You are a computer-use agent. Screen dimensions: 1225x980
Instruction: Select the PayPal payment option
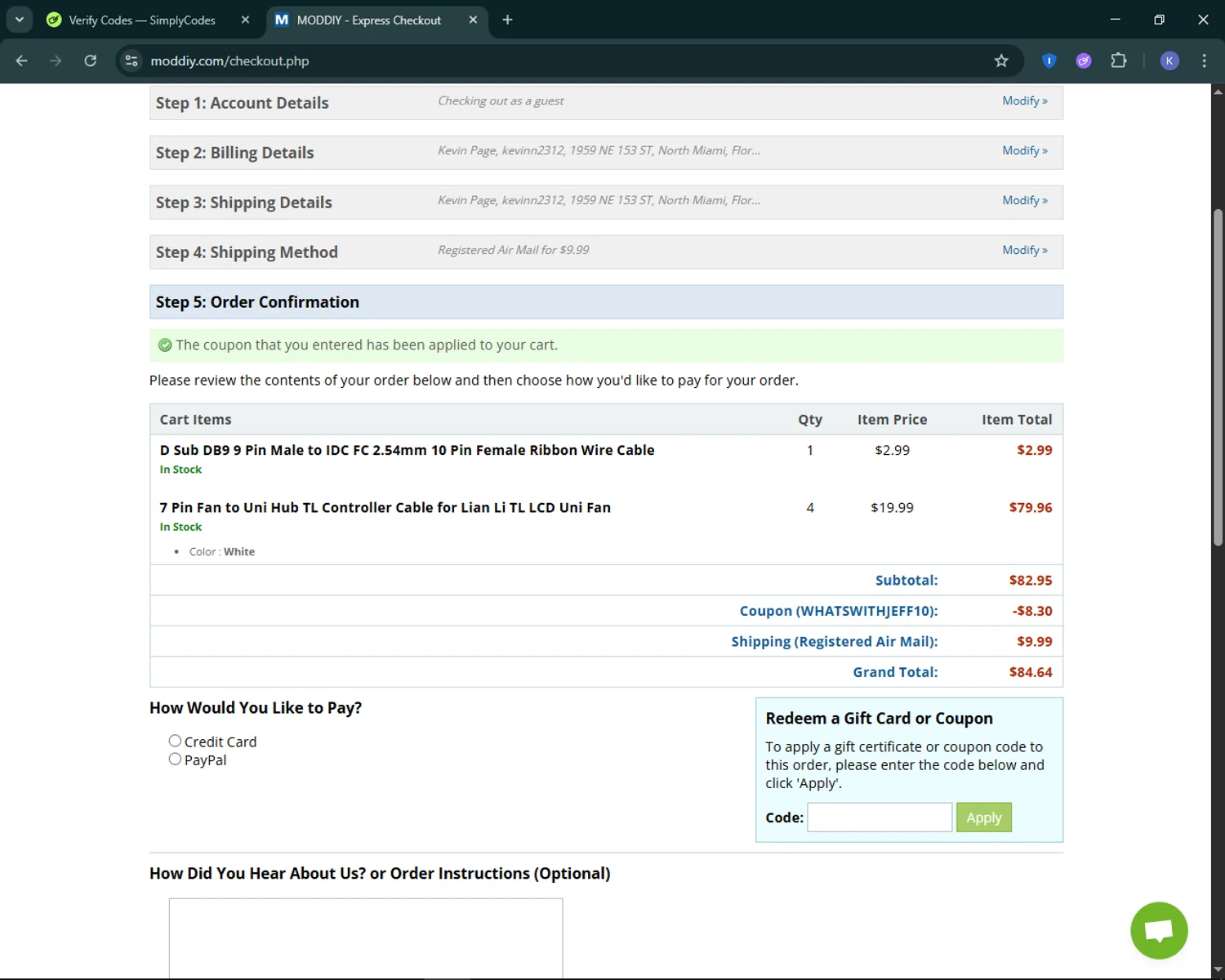tap(175, 759)
